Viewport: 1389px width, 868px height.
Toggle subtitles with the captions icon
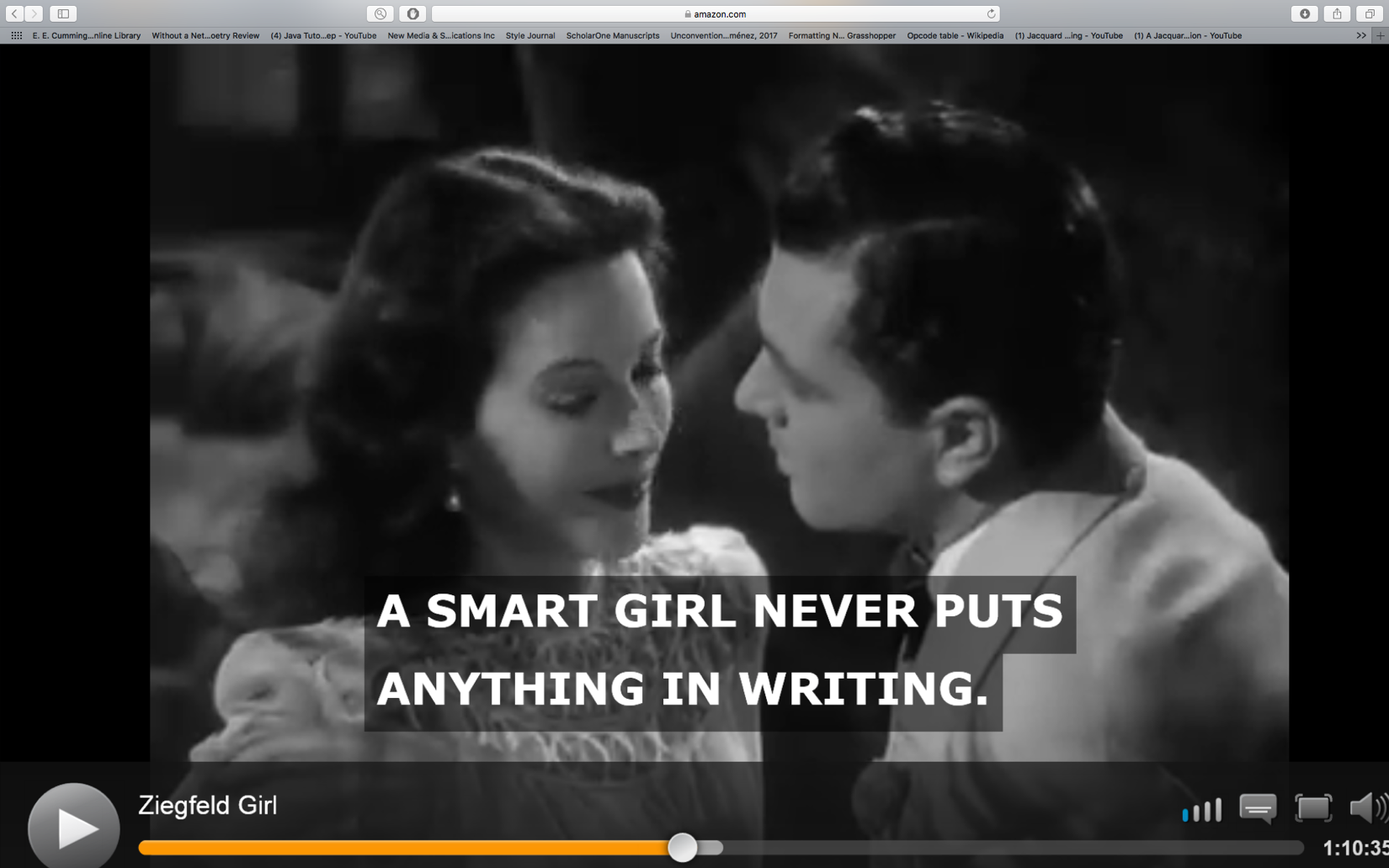[x=1258, y=809]
